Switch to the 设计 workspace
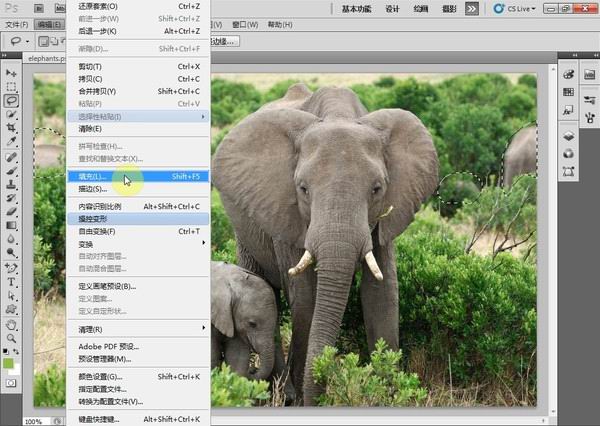This screenshot has height=426, width=600. coord(392,8)
